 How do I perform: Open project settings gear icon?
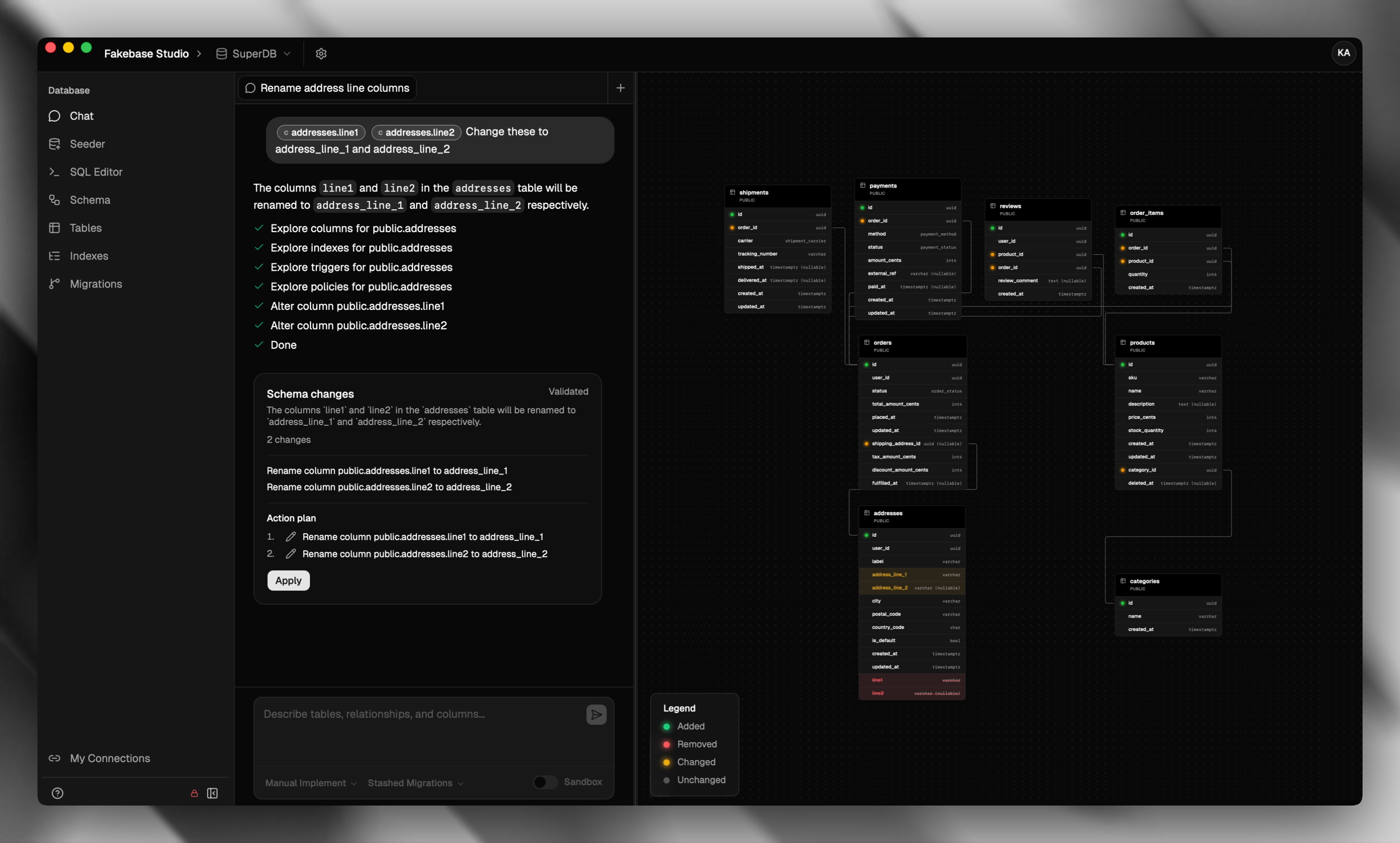coord(321,53)
